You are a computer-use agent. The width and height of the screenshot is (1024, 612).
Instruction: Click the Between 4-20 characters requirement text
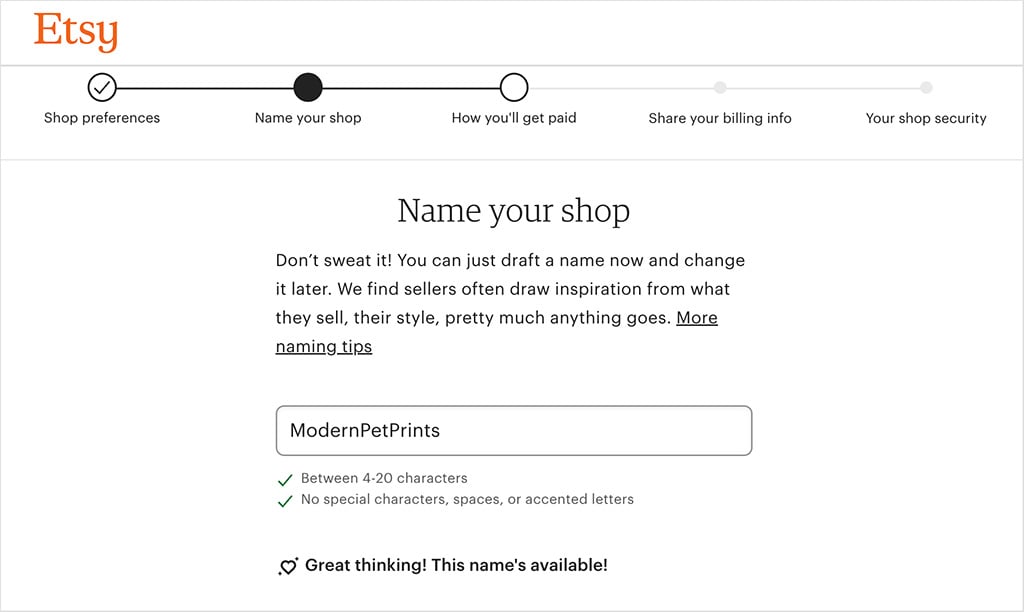coord(384,478)
